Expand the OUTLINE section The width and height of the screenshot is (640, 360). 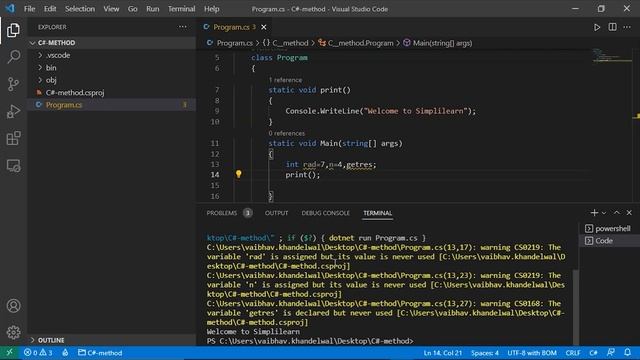111,340
